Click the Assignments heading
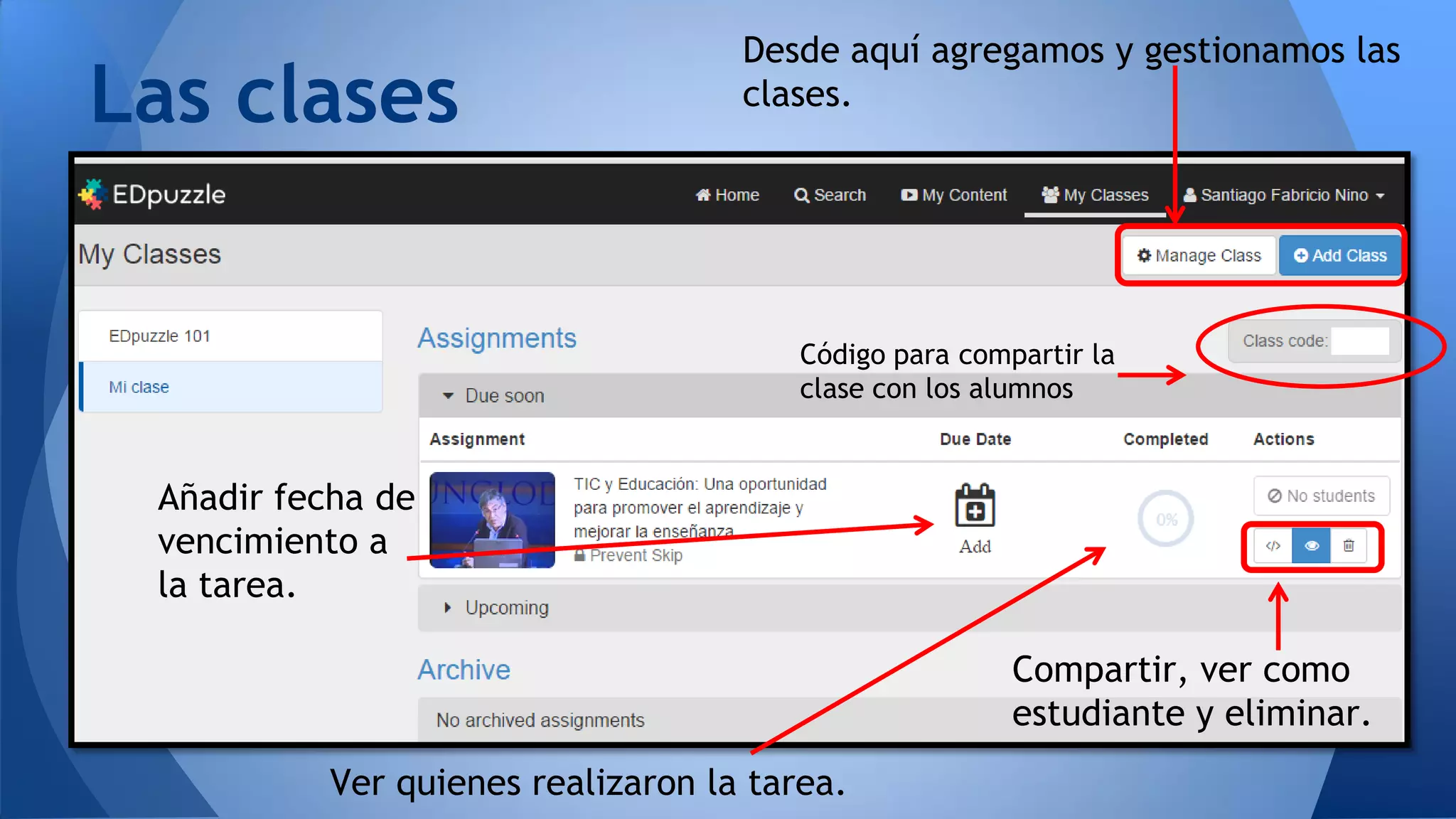The image size is (1456, 819). [497, 338]
